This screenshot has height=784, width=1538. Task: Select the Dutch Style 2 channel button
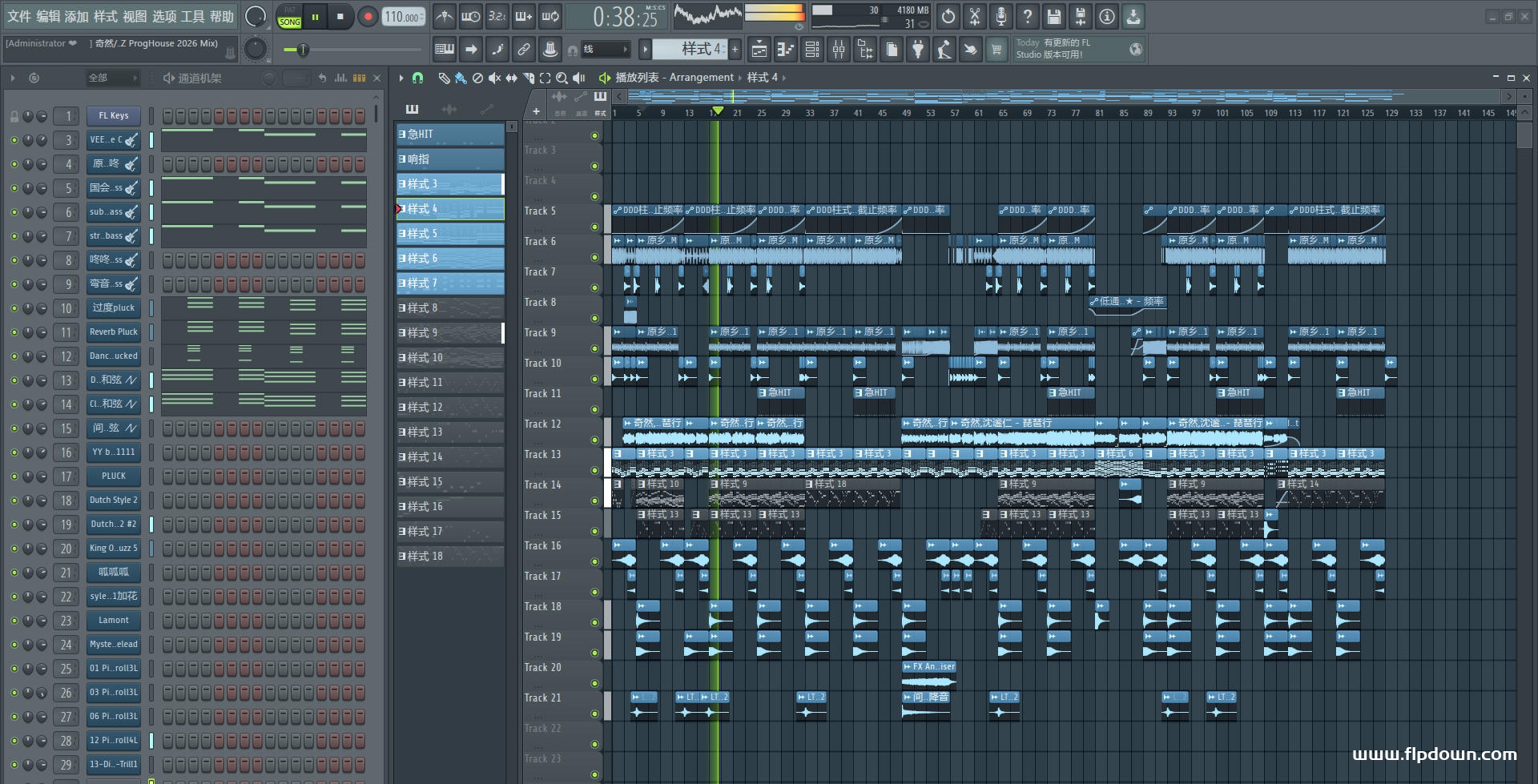click(114, 501)
